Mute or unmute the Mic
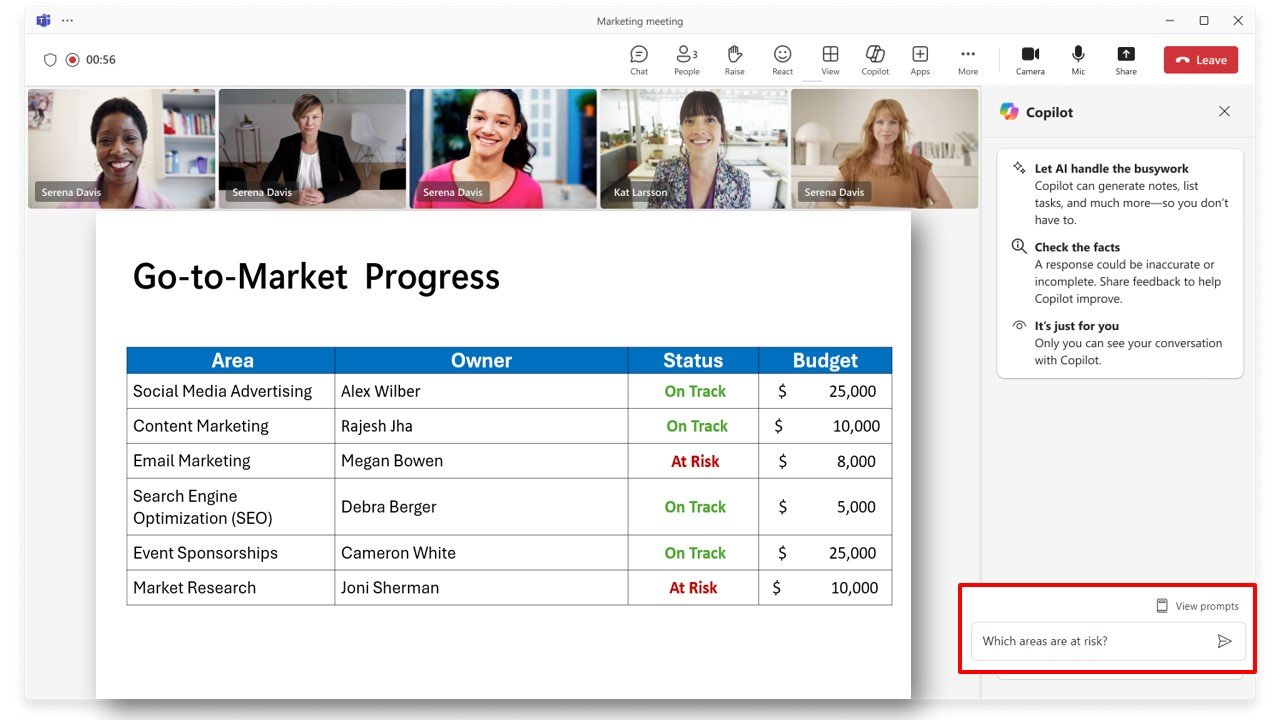The width and height of the screenshot is (1280, 720). [x=1078, y=60]
